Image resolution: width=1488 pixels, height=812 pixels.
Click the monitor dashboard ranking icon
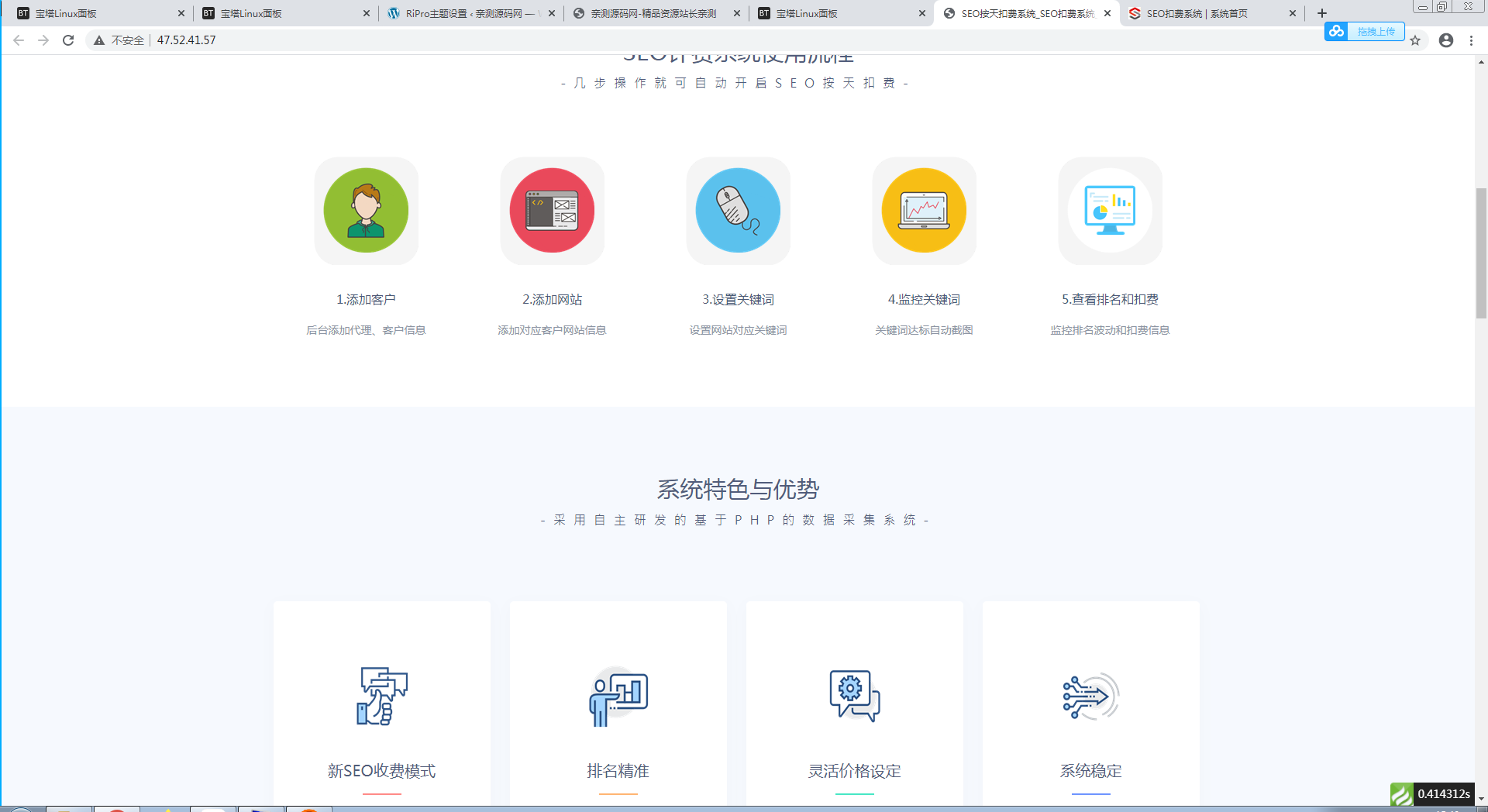1110,210
